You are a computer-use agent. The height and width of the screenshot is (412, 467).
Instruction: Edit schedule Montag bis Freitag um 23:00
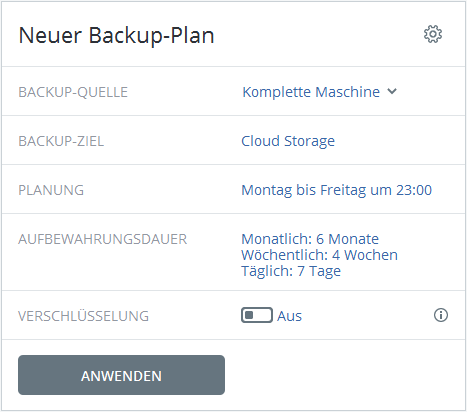pos(337,190)
